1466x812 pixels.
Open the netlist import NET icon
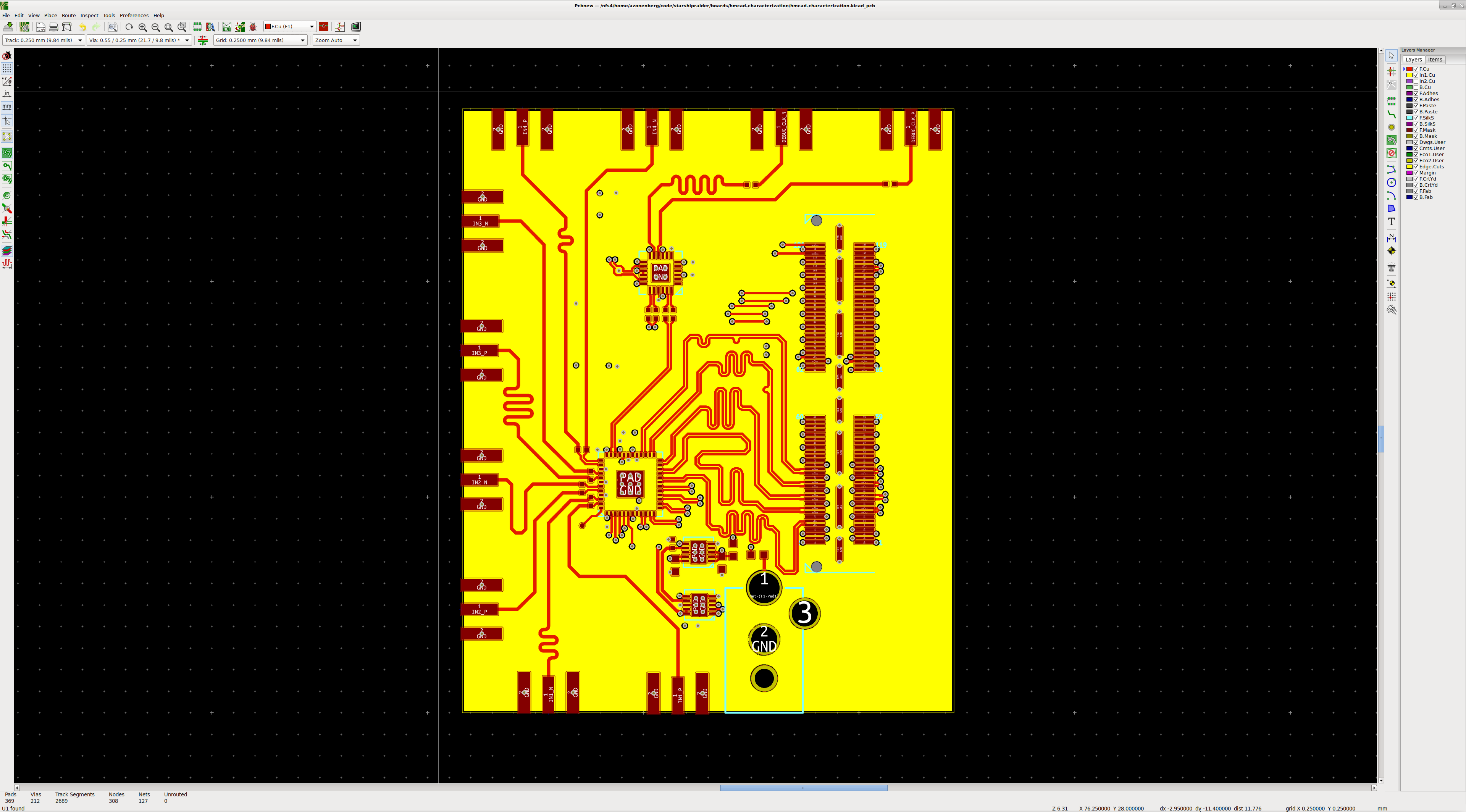(x=226, y=27)
